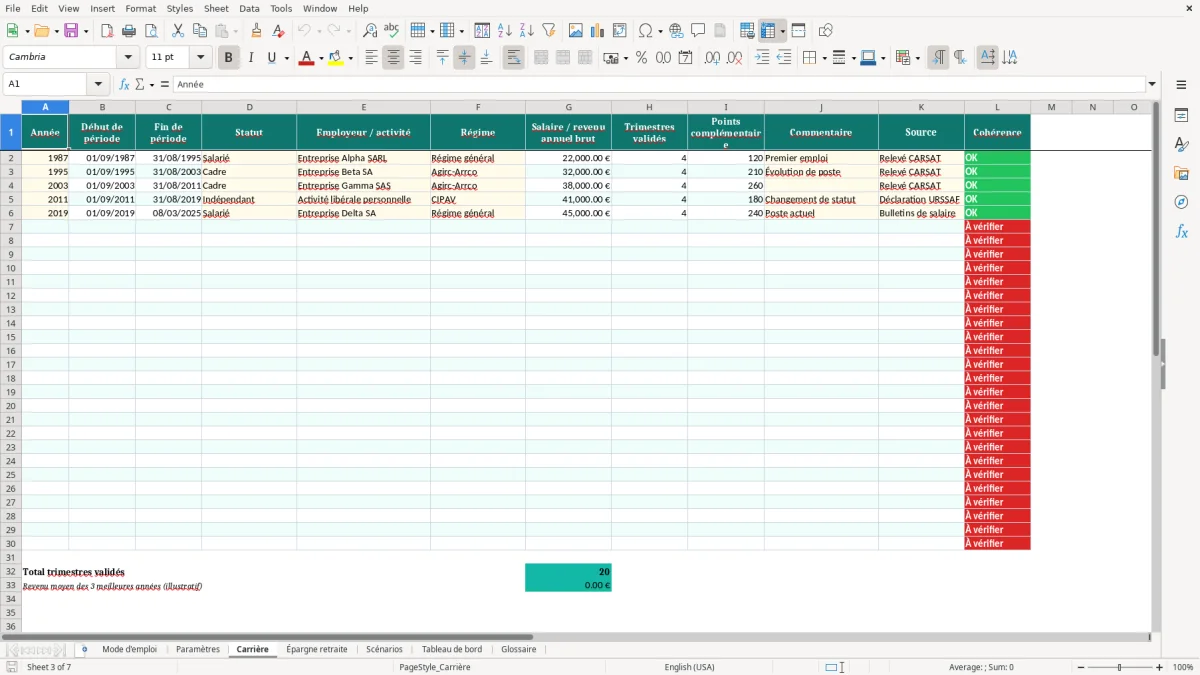The image size is (1200, 675).
Task: Switch to the Tableau de bord tab
Action: coord(452,649)
